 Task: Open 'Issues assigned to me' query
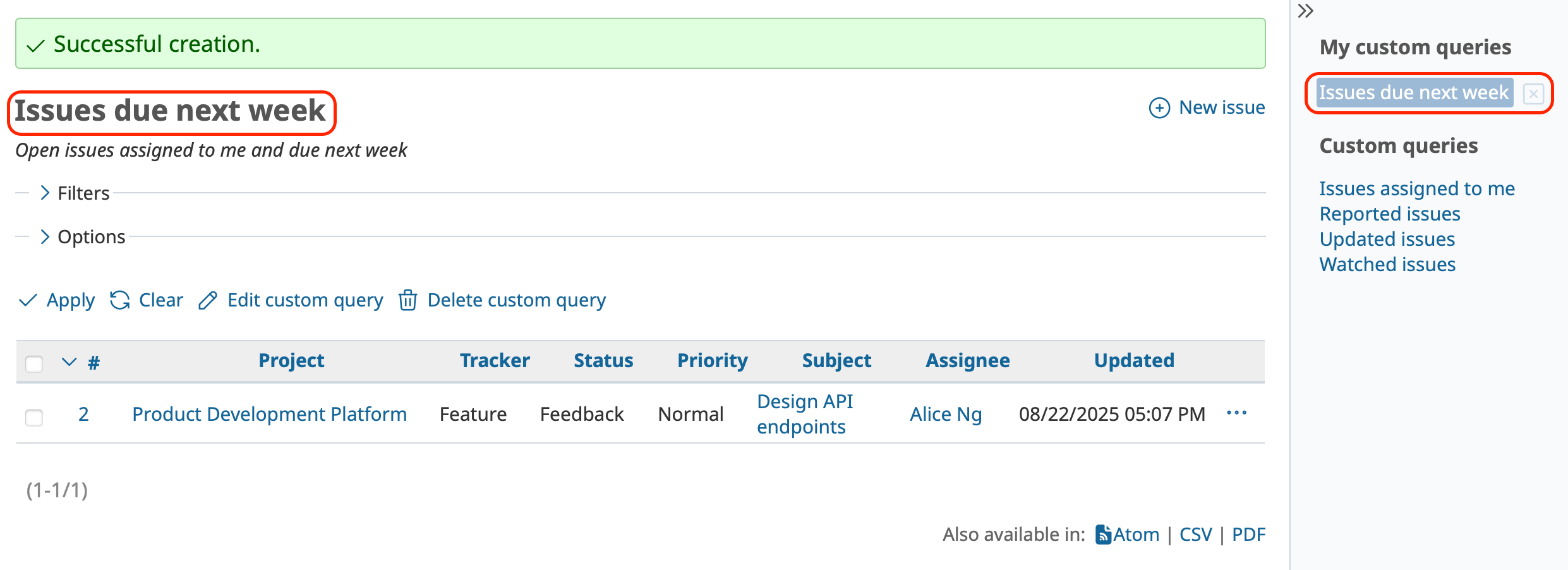[x=1416, y=188]
